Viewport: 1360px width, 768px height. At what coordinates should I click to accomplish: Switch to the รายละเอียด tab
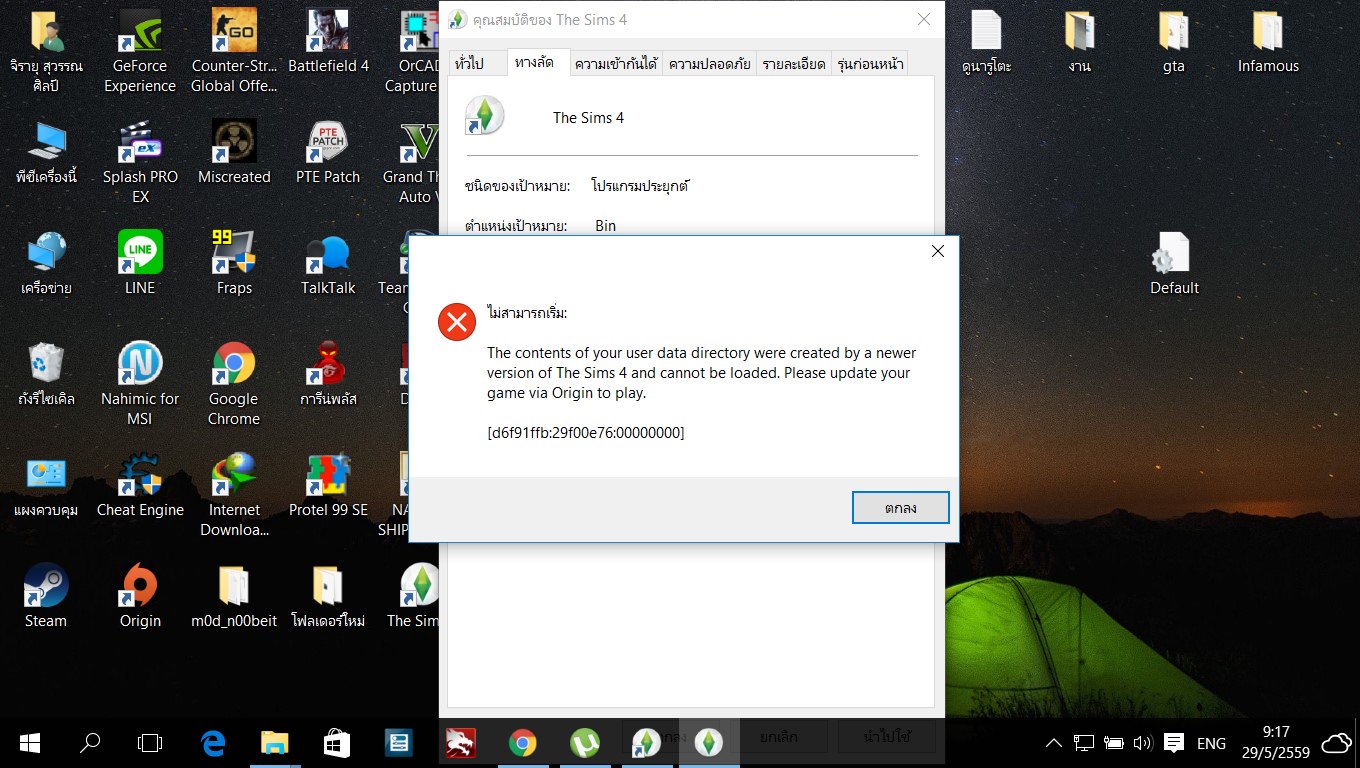(x=793, y=63)
